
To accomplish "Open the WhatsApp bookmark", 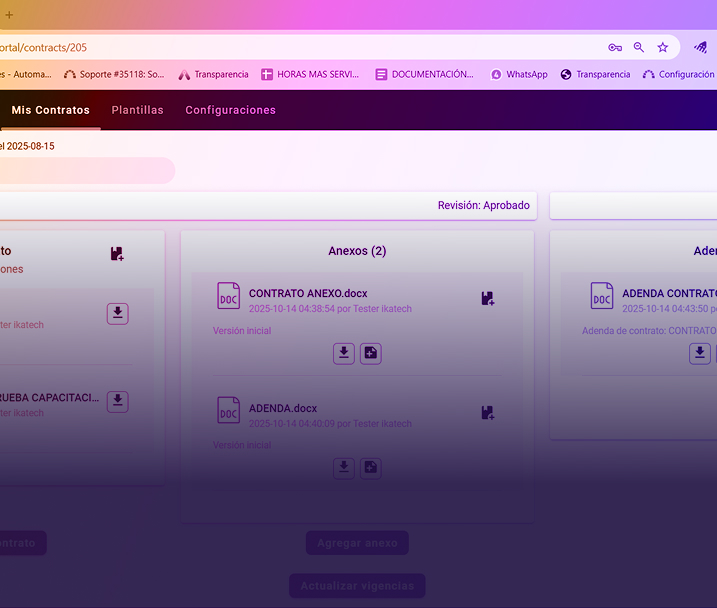I will pos(518,74).
